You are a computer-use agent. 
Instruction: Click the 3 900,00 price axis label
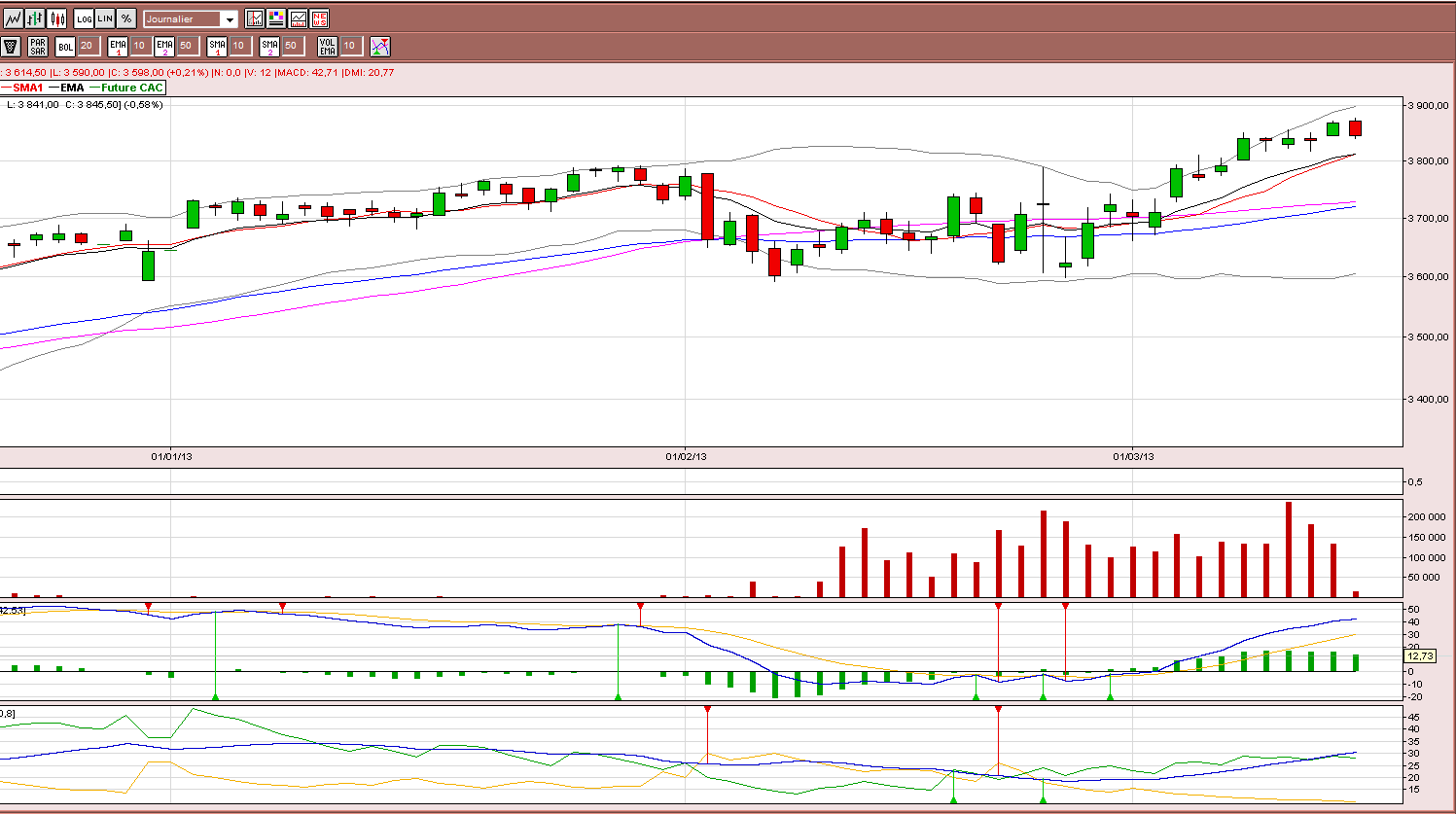point(1429,105)
